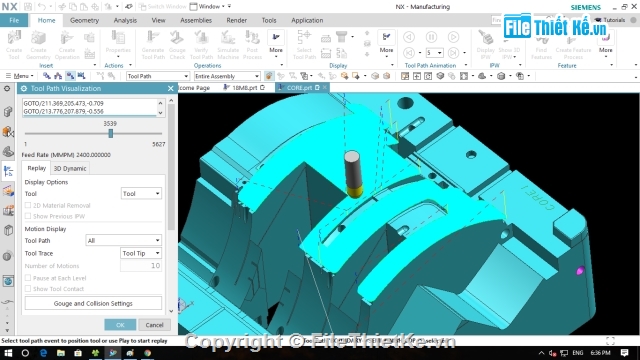Open the Render ribbon tab

[x=237, y=20]
